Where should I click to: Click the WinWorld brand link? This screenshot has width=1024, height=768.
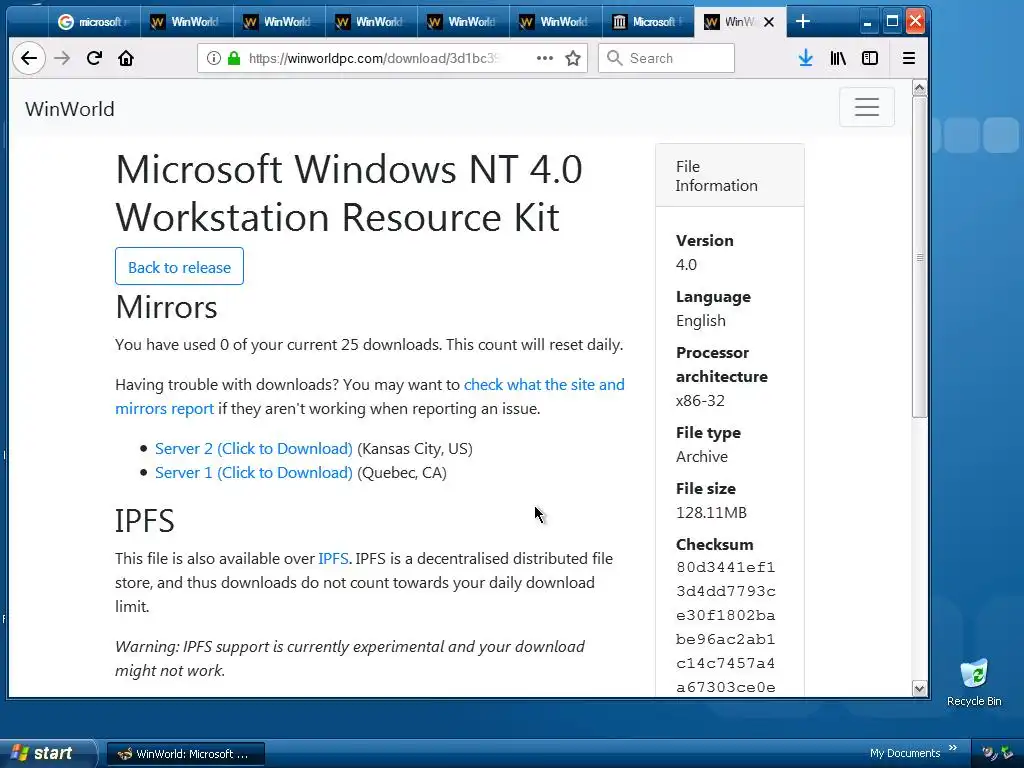(x=70, y=108)
